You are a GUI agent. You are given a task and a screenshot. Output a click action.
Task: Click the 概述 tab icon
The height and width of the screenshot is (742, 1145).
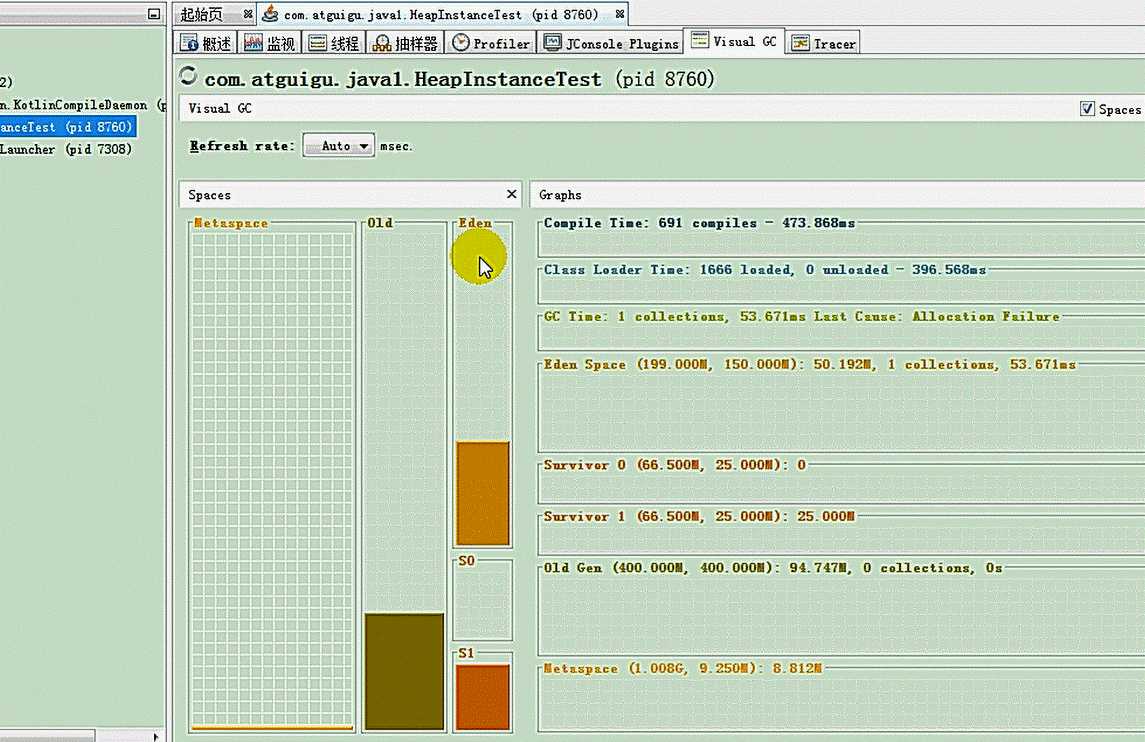point(189,43)
